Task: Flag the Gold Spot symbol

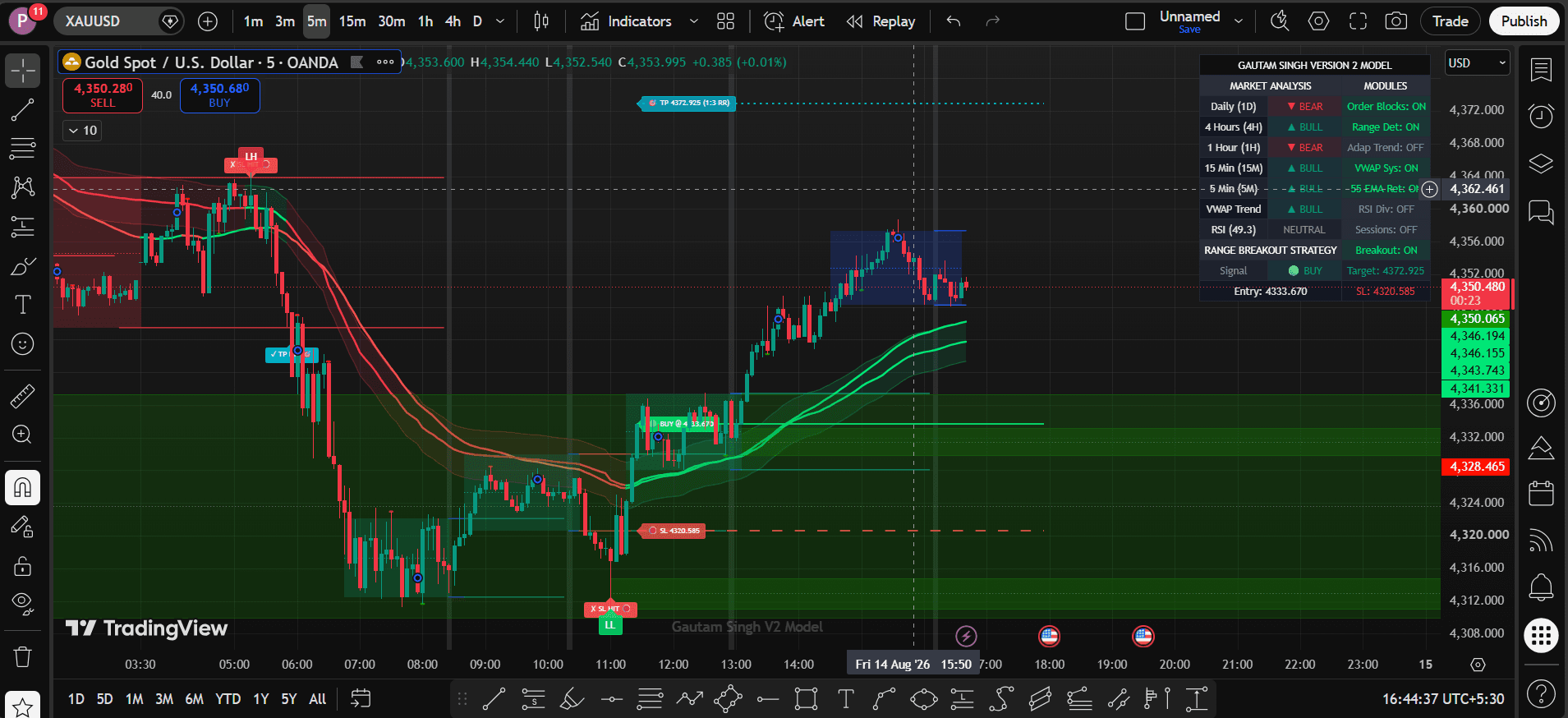Action: tap(356, 62)
